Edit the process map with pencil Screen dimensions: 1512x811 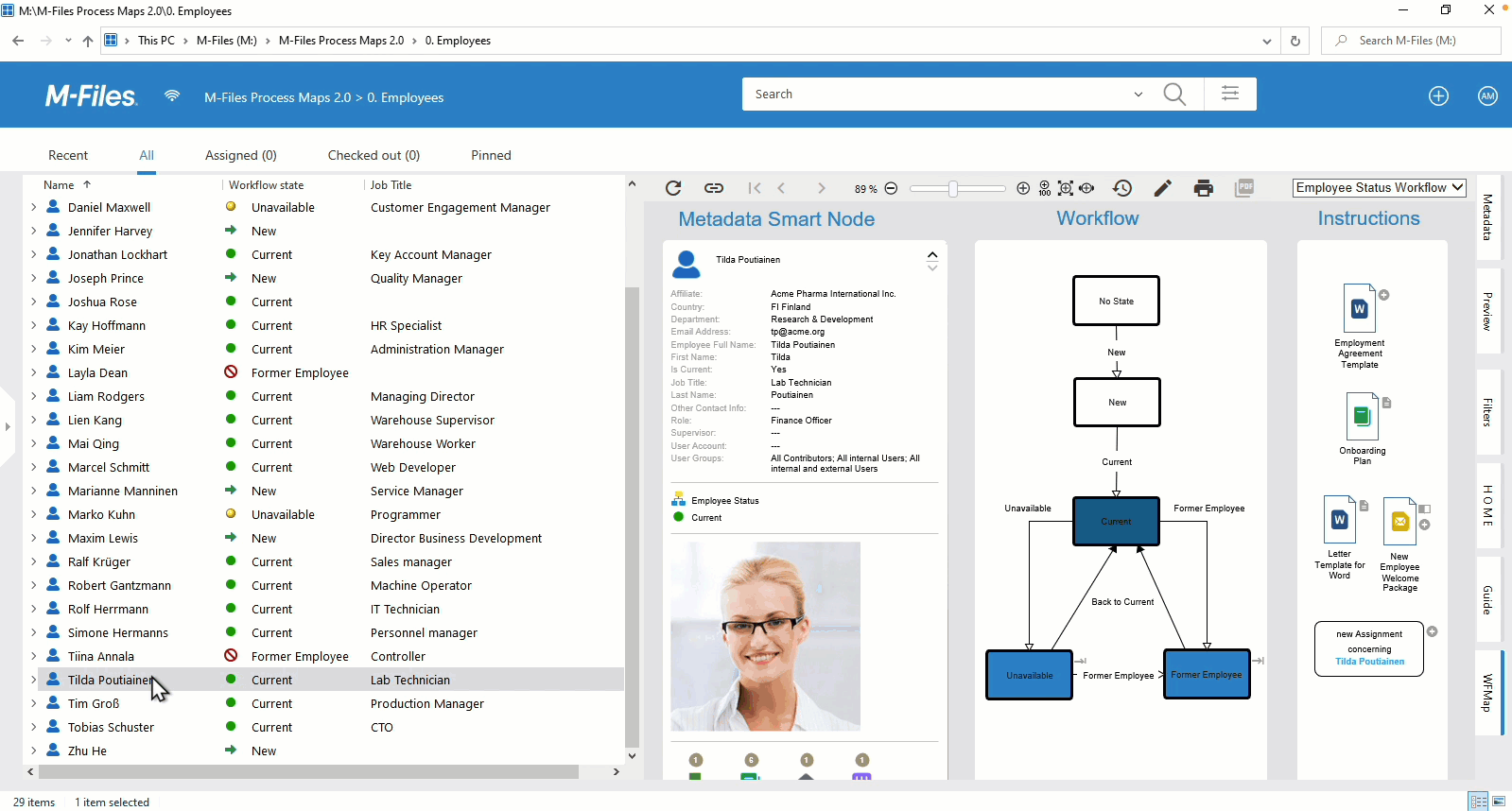1163,188
